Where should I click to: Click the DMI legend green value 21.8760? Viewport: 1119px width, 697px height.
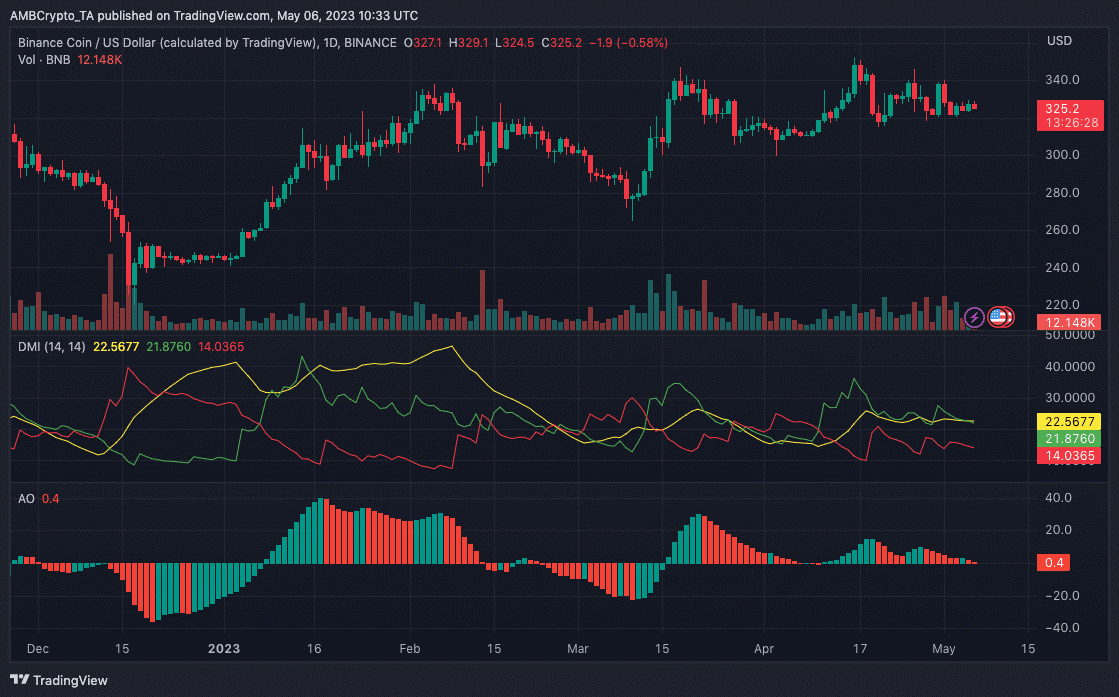pyautogui.click(x=168, y=347)
